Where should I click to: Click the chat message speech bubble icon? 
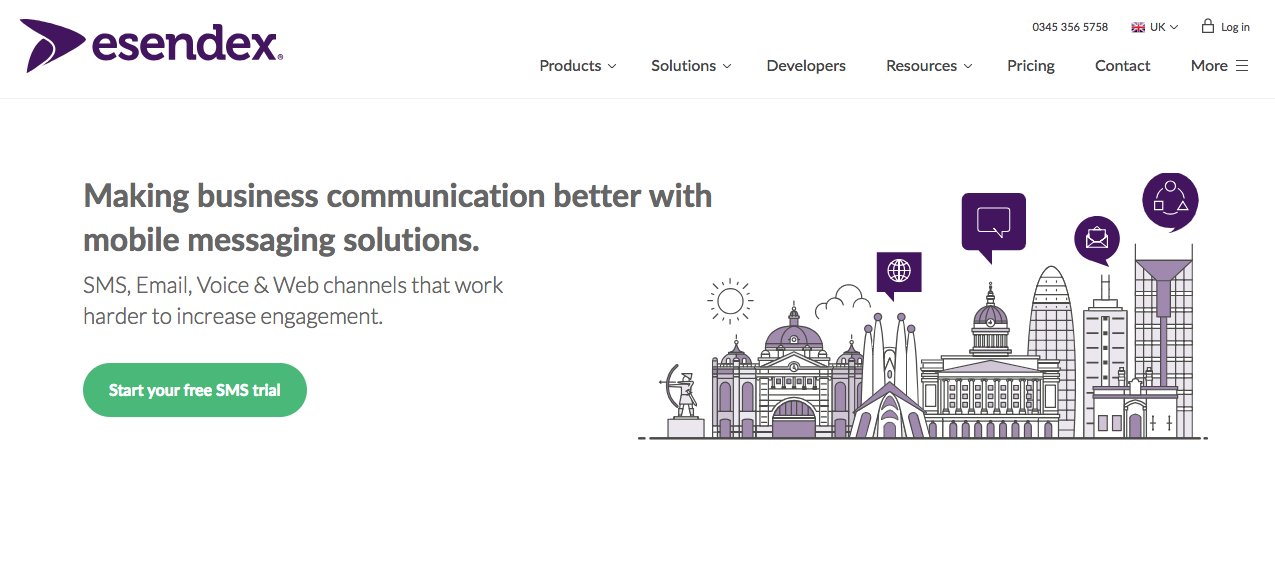click(x=993, y=221)
